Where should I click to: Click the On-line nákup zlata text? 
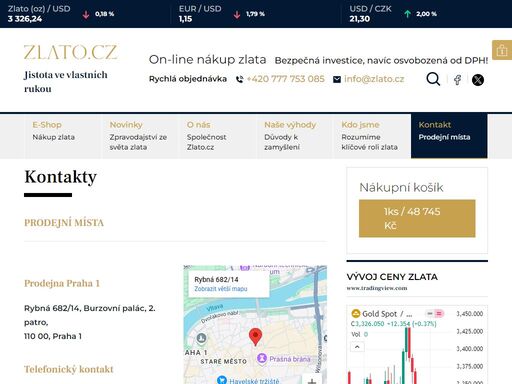(207, 60)
